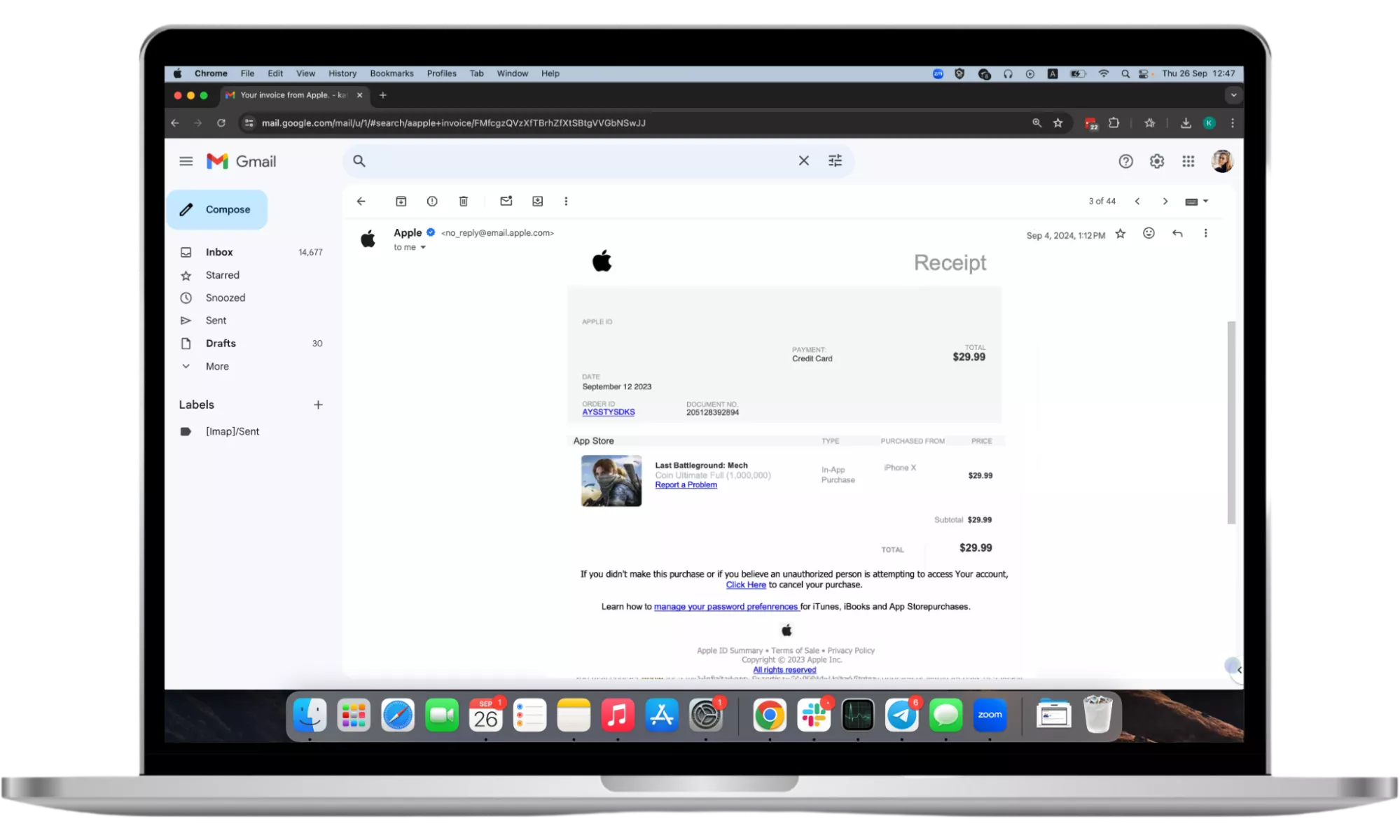Viewport: 1400px width, 840px height.
Task: Click the Compose button
Action: coord(217,210)
